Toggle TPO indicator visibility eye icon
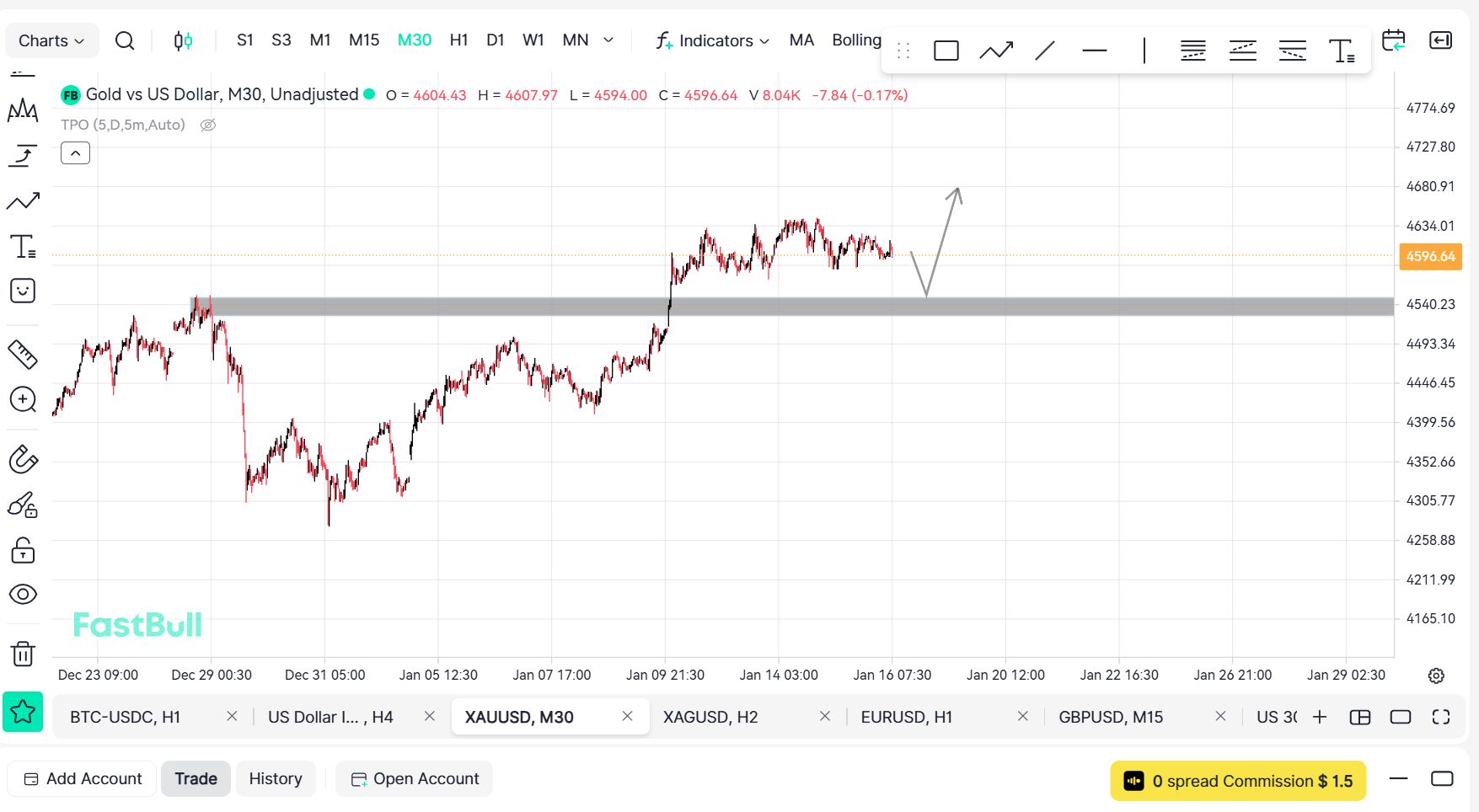The width and height of the screenshot is (1479, 812). tap(208, 126)
